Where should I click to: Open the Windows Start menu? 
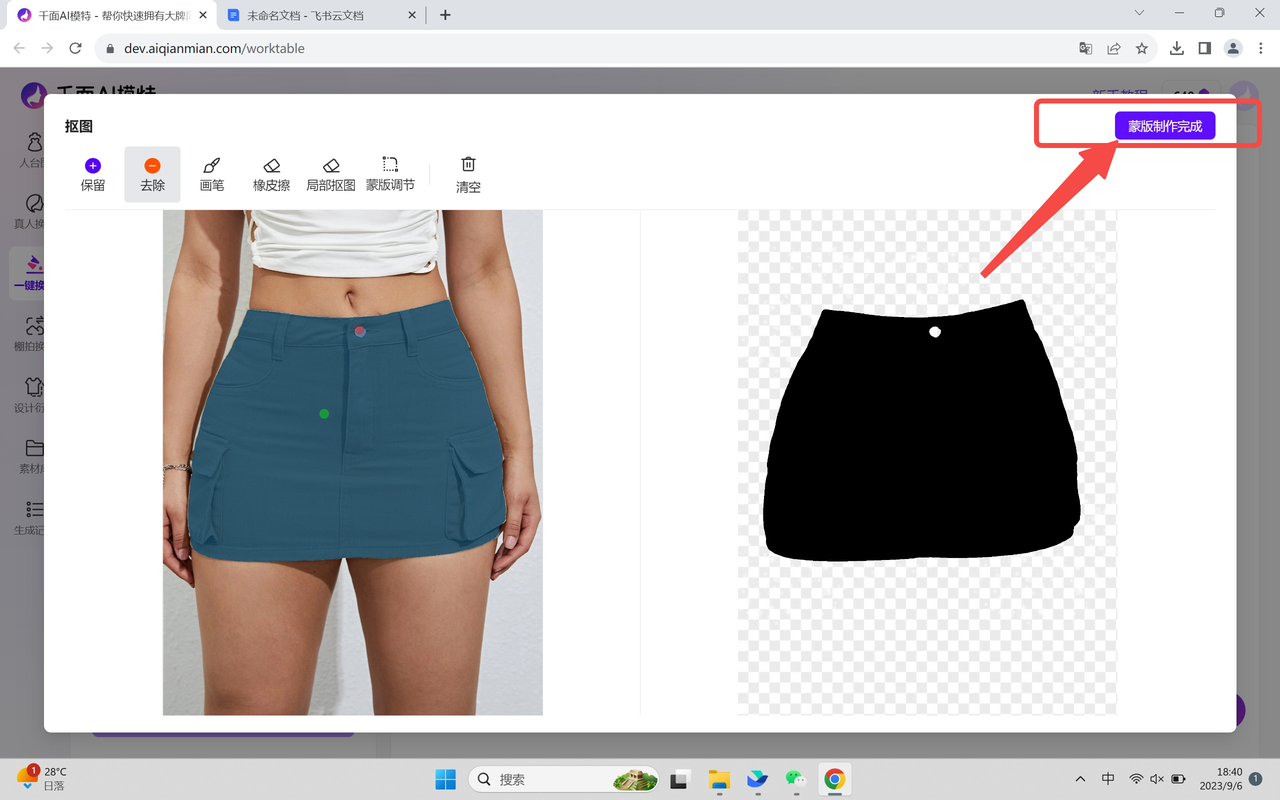pos(445,779)
